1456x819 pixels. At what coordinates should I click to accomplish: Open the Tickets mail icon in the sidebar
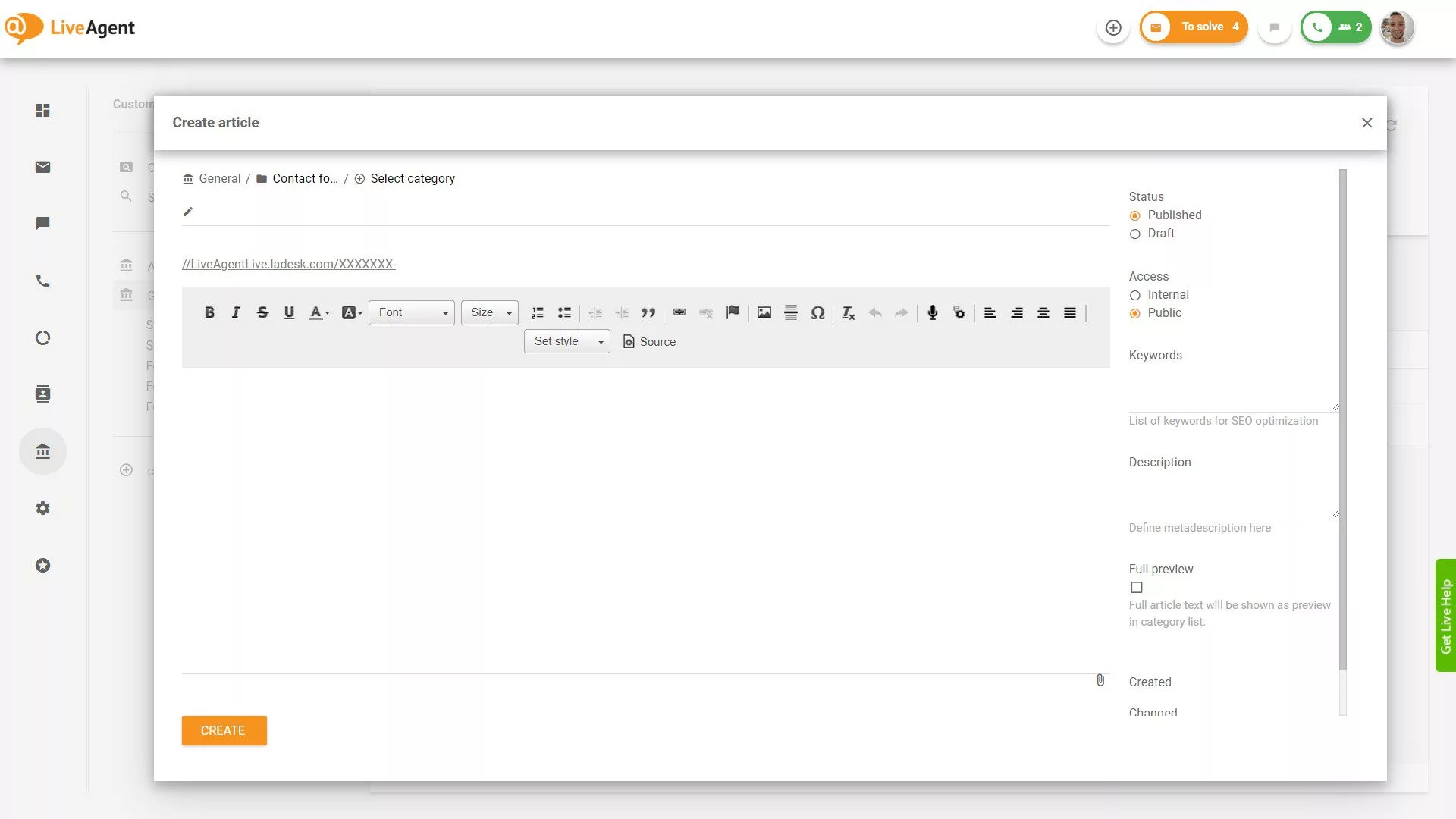point(42,167)
